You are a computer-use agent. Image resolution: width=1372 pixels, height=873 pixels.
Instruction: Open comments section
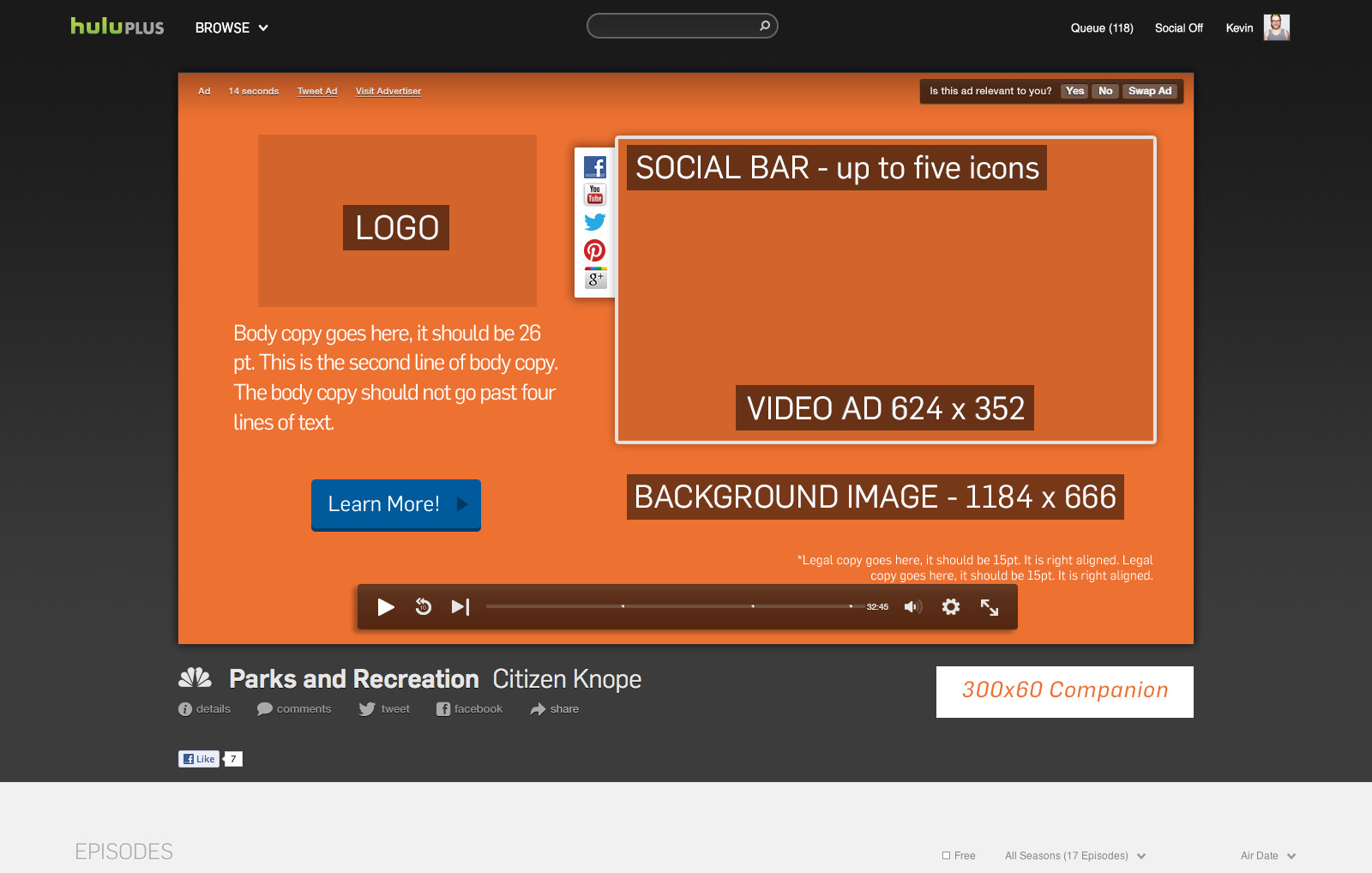294,709
